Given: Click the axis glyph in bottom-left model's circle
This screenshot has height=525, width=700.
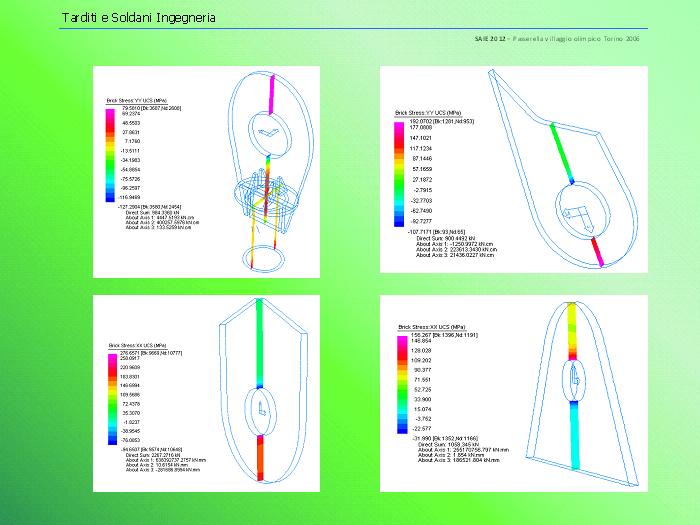Looking at the screenshot, I should click(x=260, y=408).
